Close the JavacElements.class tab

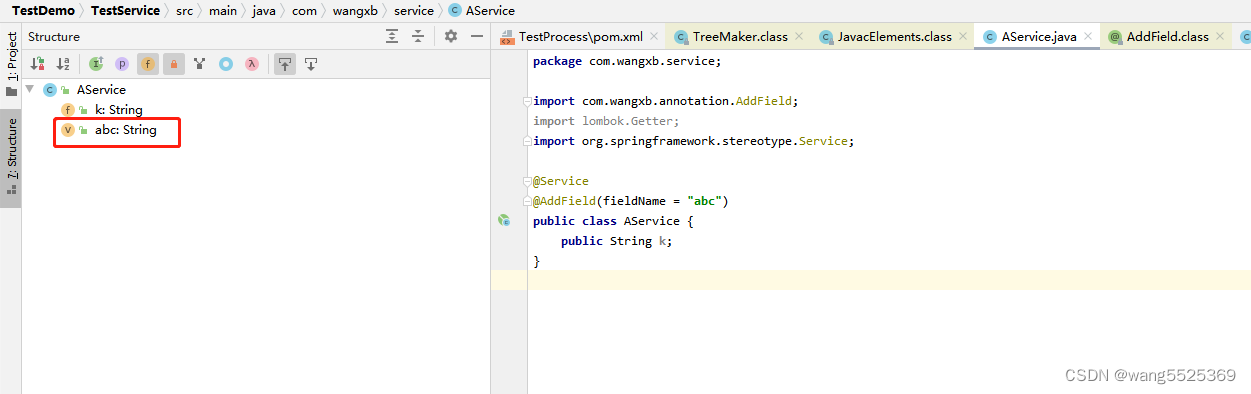pos(963,37)
